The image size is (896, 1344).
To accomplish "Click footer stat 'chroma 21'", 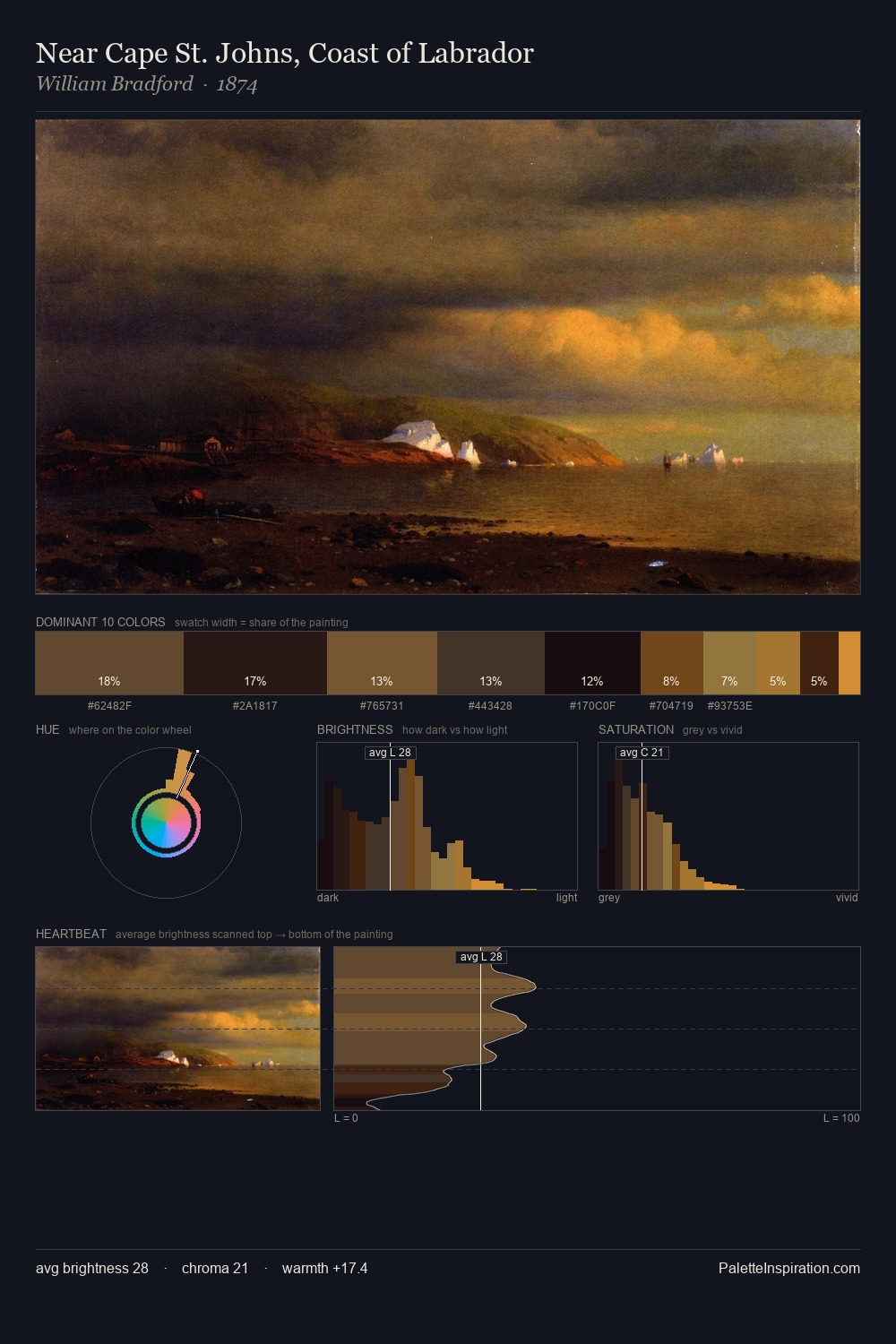I will (215, 1268).
